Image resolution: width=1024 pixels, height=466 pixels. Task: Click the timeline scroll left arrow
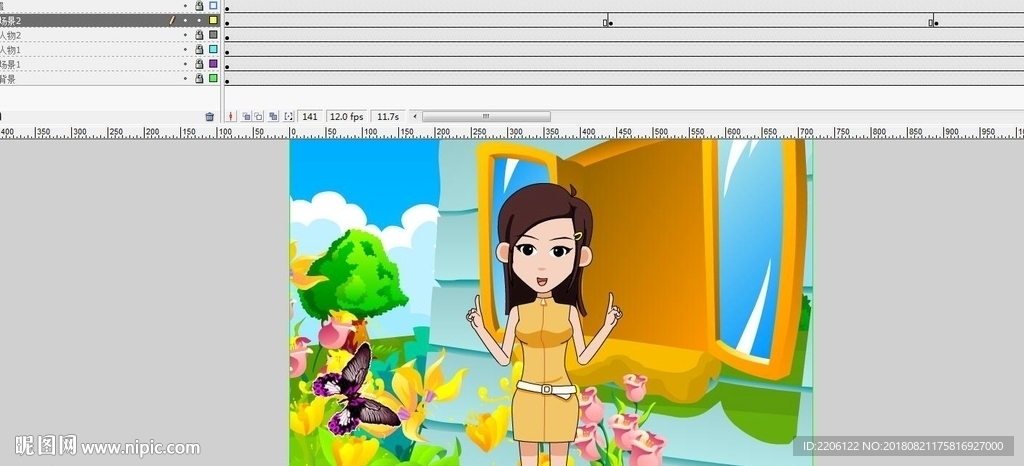[x=414, y=116]
